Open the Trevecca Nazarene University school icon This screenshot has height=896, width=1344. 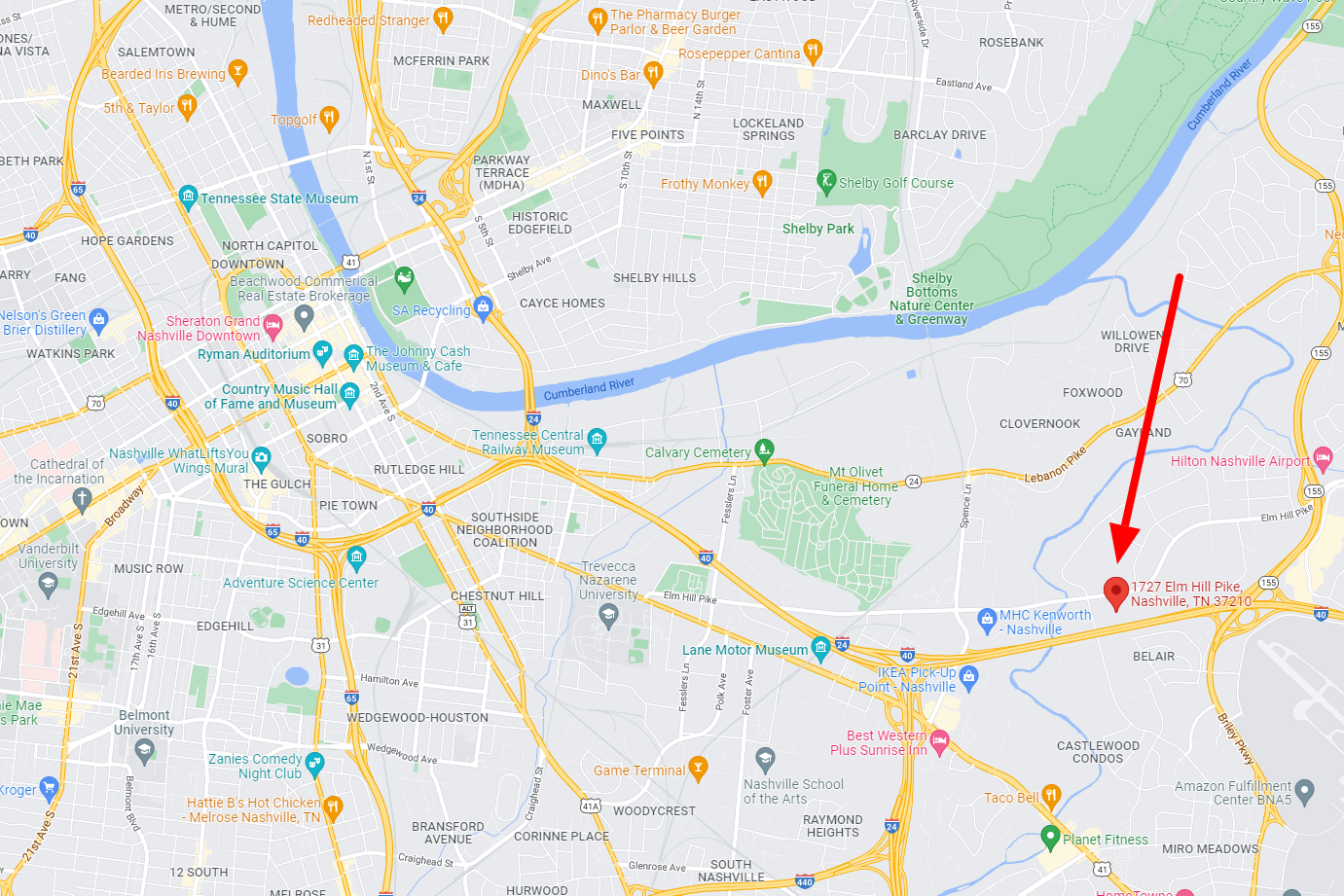[x=609, y=614]
